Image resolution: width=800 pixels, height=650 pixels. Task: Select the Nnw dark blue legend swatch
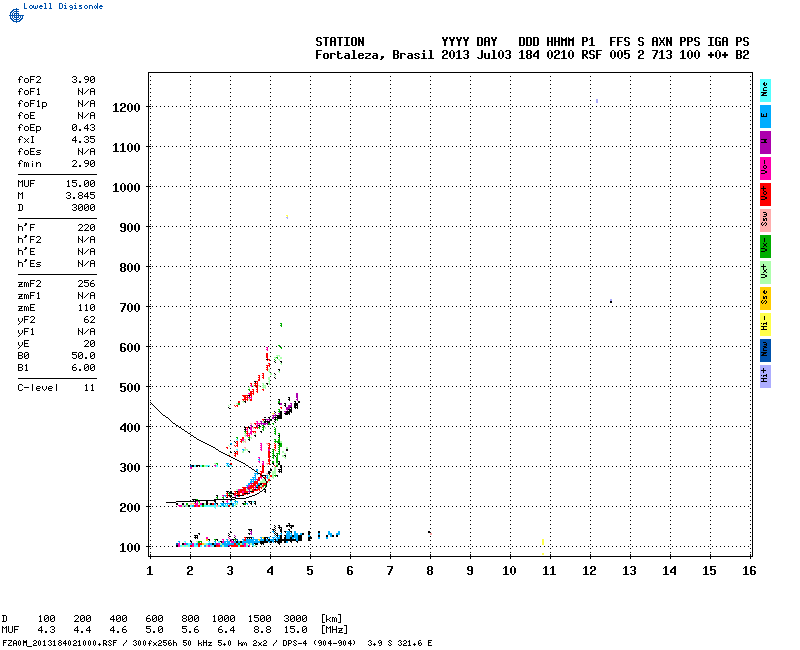coord(765,351)
